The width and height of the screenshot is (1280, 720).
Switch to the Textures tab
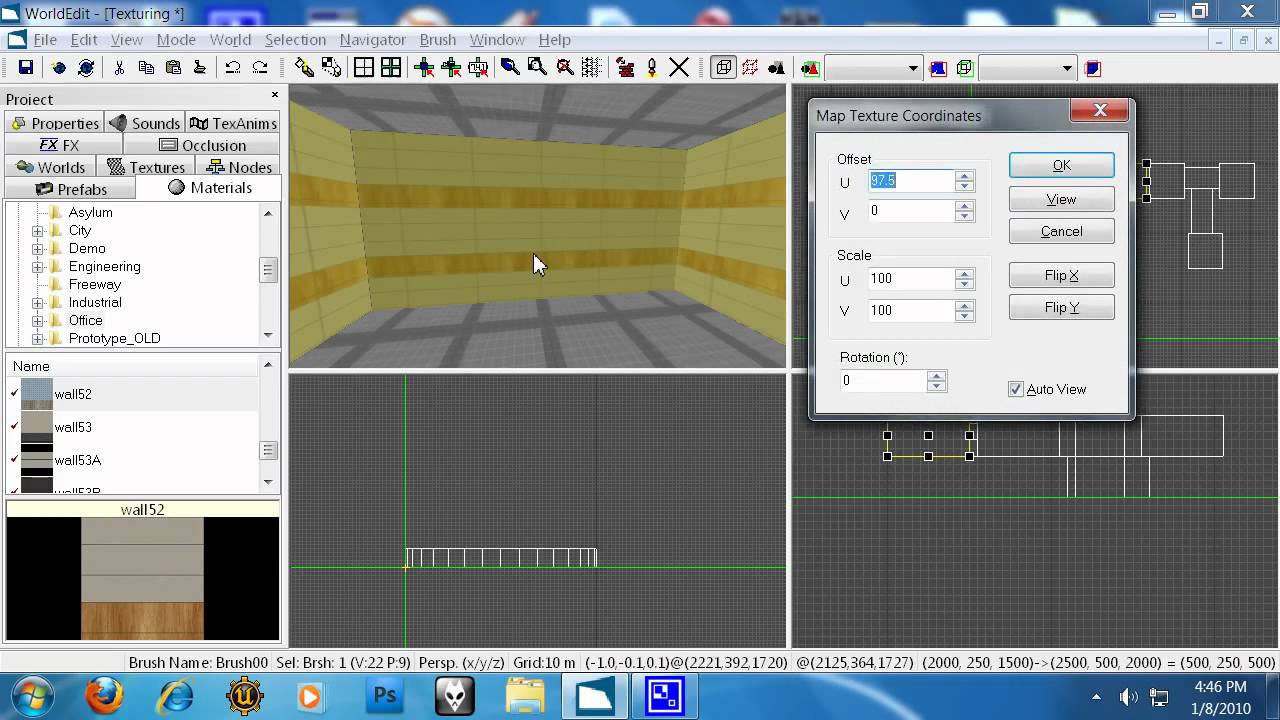pyautogui.click(x=146, y=167)
